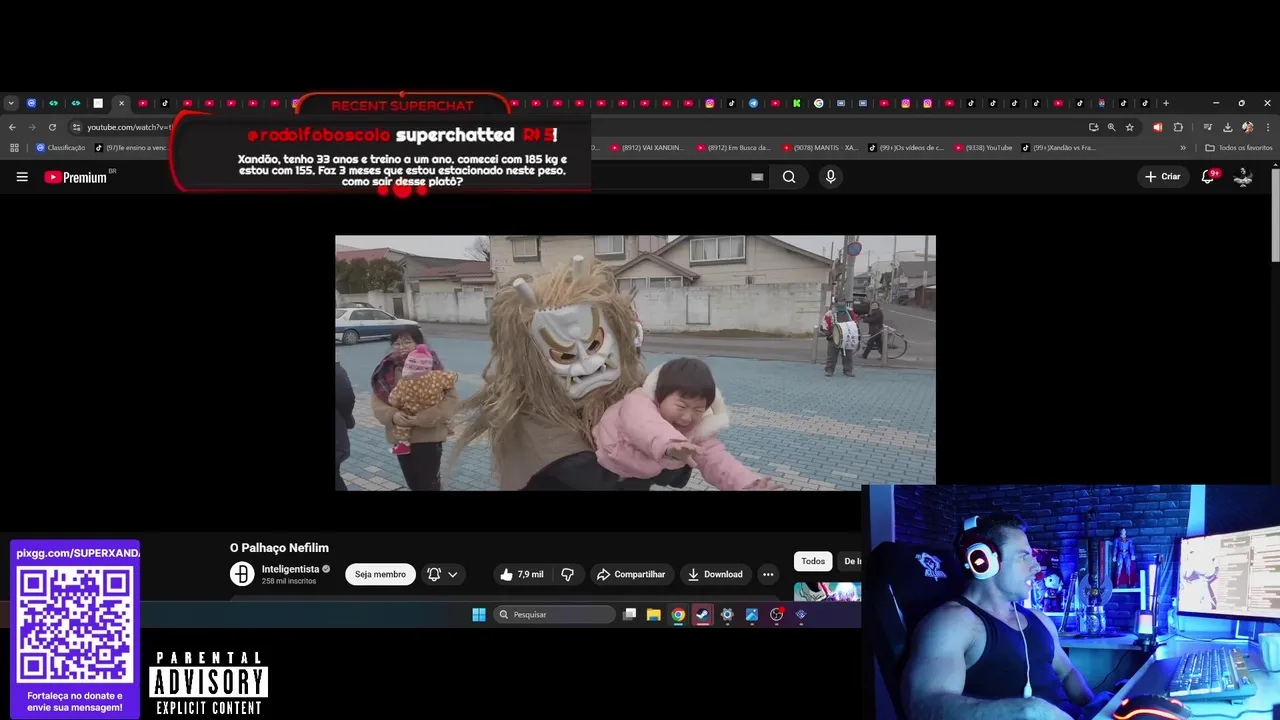Open the on-screen keyboard icon in search box
Viewport: 1280px width, 720px height.
[x=757, y=177]
